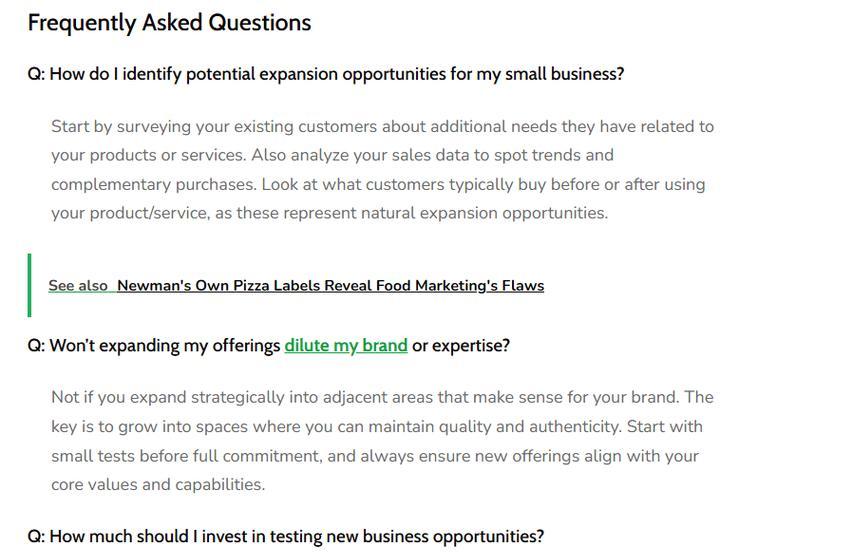Click 'Newman's Own' at the link start

[x=173, y=286]
